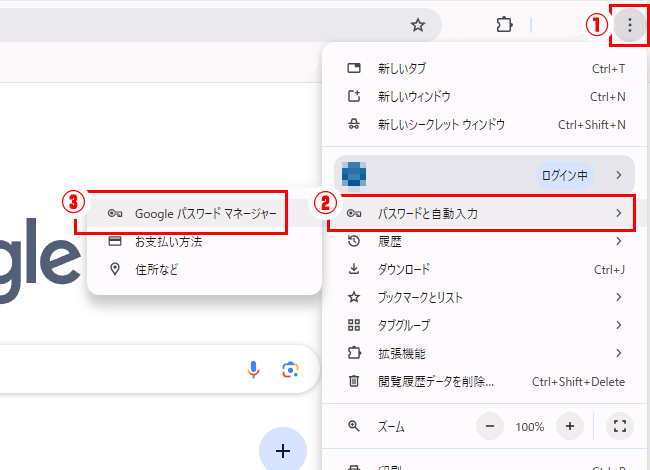Screen dimensions: 650x470
Task: Open the Extensions puzzle icon in toolbar
Action: click(x=504, y=25)
